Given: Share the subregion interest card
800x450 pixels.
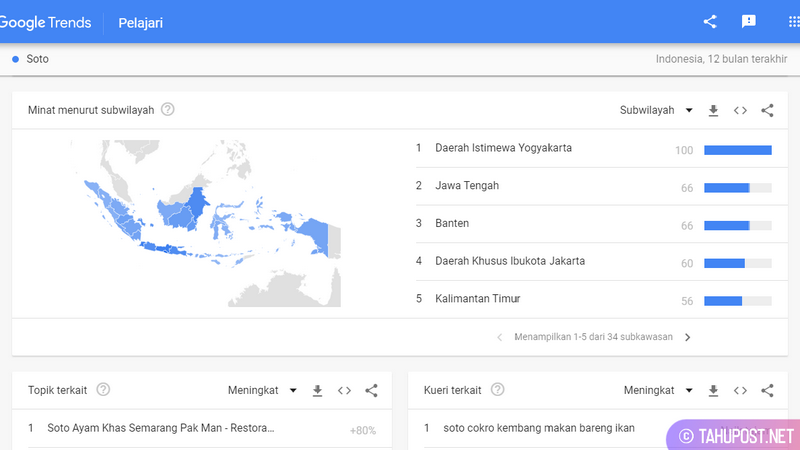Looking at the screenshot, I should pos(767,110).
